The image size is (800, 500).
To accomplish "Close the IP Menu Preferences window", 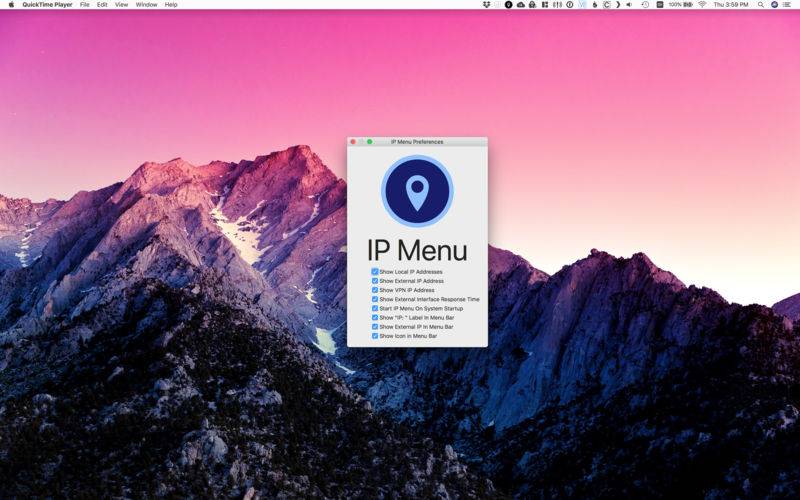I will click(x=353, y=142).
